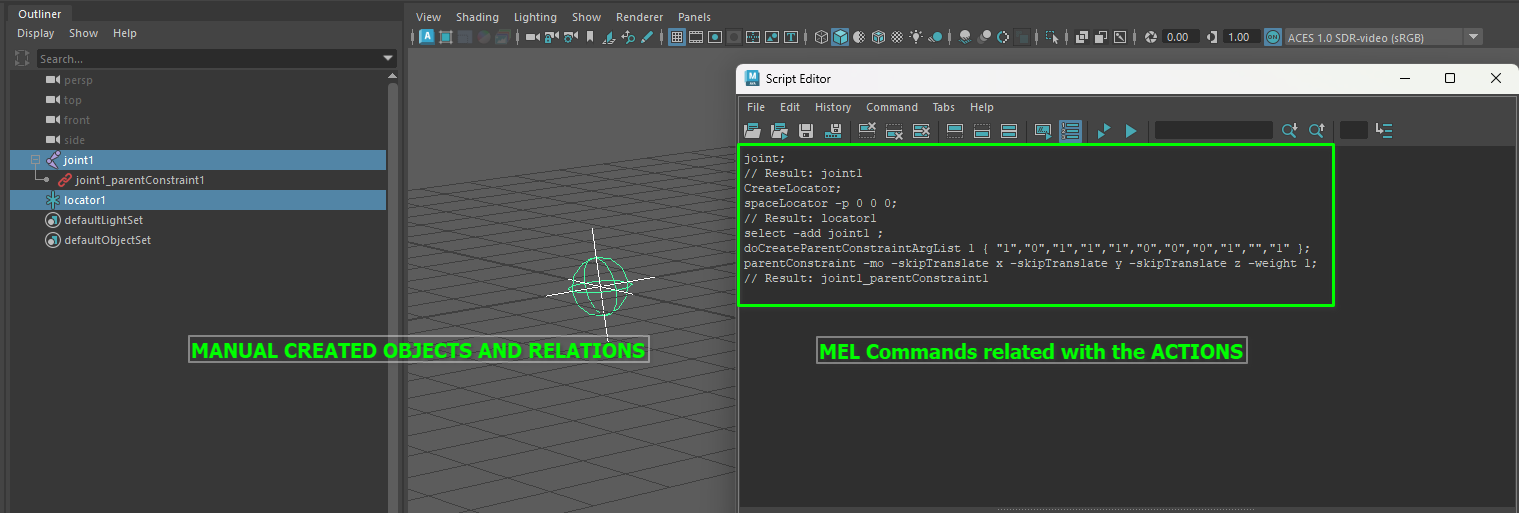Toggle Smooth Shade All cube icon
The image size is (1519, 513).
[840, 37]
